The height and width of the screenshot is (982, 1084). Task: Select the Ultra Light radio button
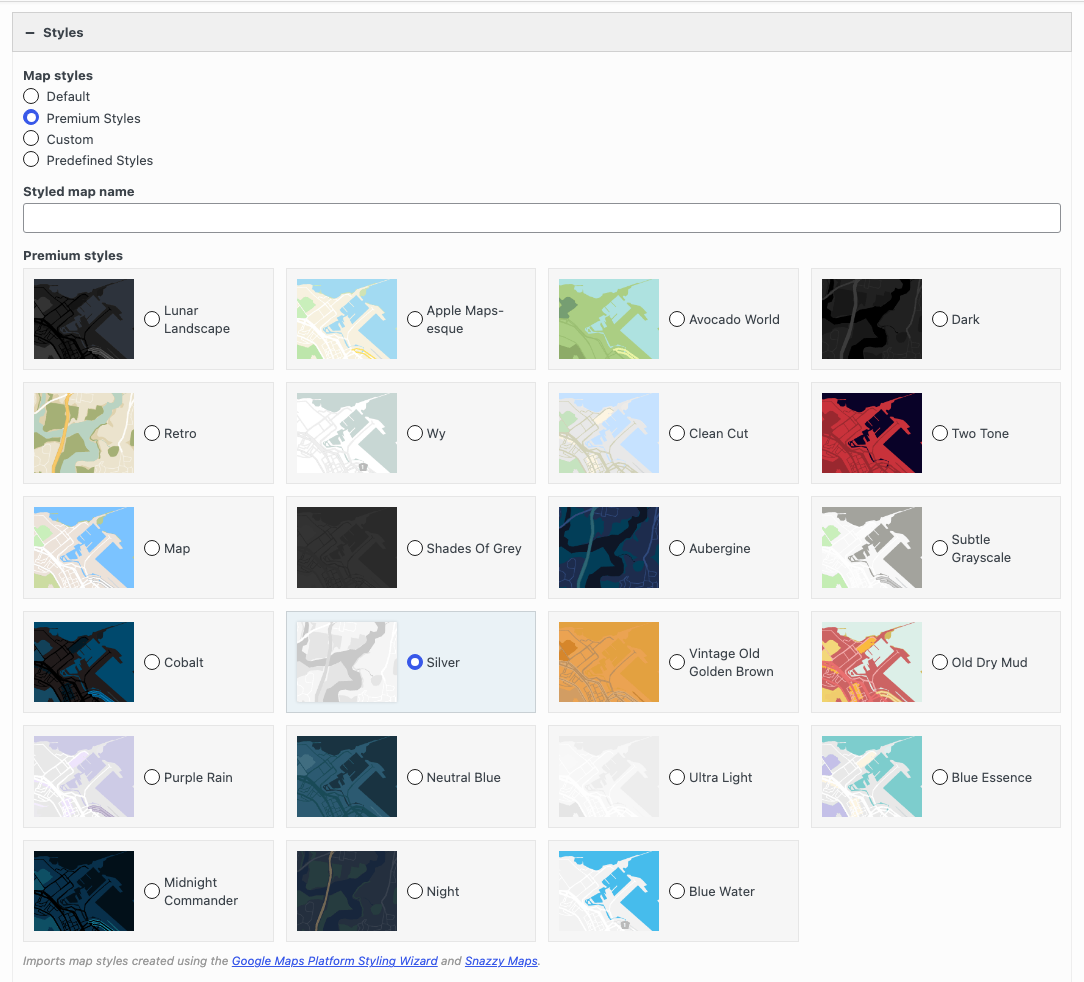677,777
